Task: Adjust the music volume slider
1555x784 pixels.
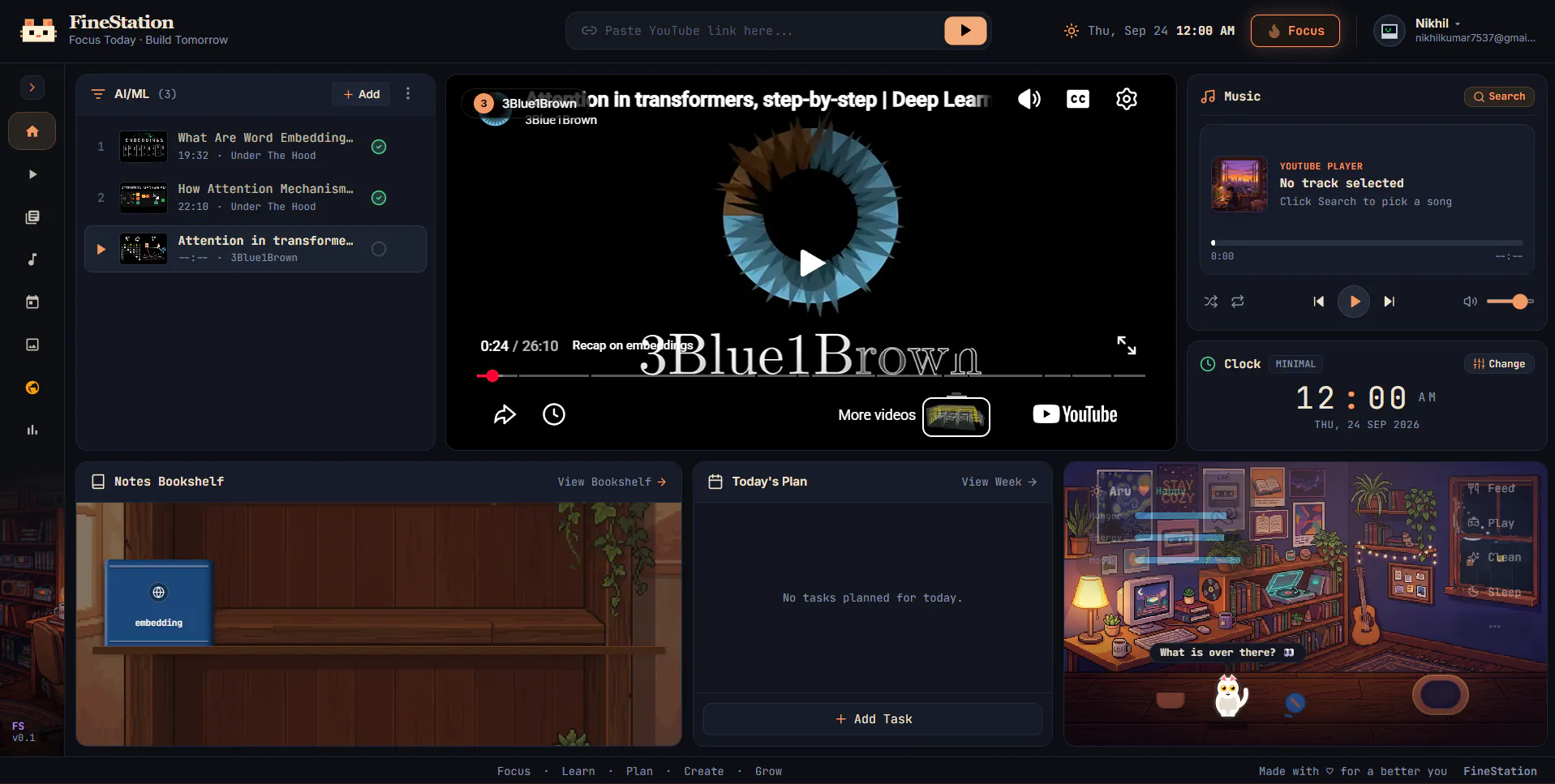Action: pyautogui.click(x=1510, y=302)
